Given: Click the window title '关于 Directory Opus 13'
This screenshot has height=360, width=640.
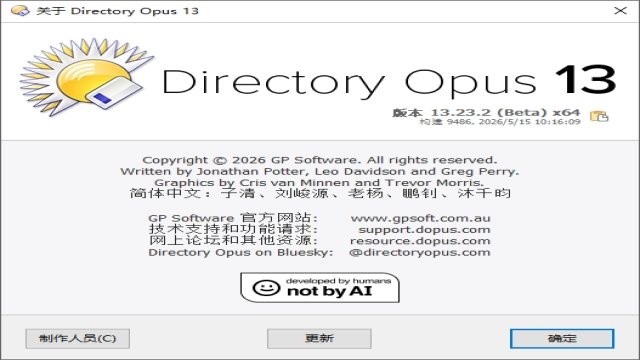Looking at the screenshot, I should coord(118,11).
